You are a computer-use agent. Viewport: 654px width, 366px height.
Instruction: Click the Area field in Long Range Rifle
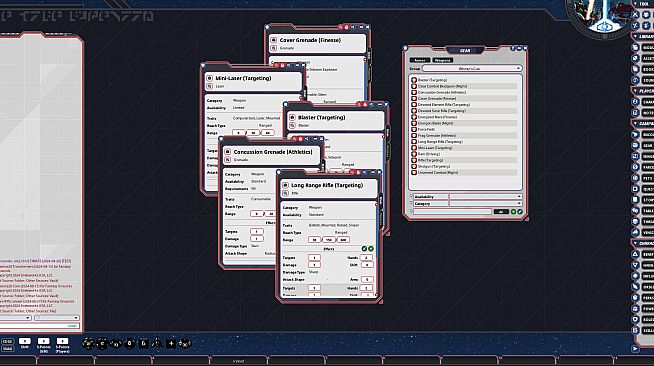click(x=367, y=279)
